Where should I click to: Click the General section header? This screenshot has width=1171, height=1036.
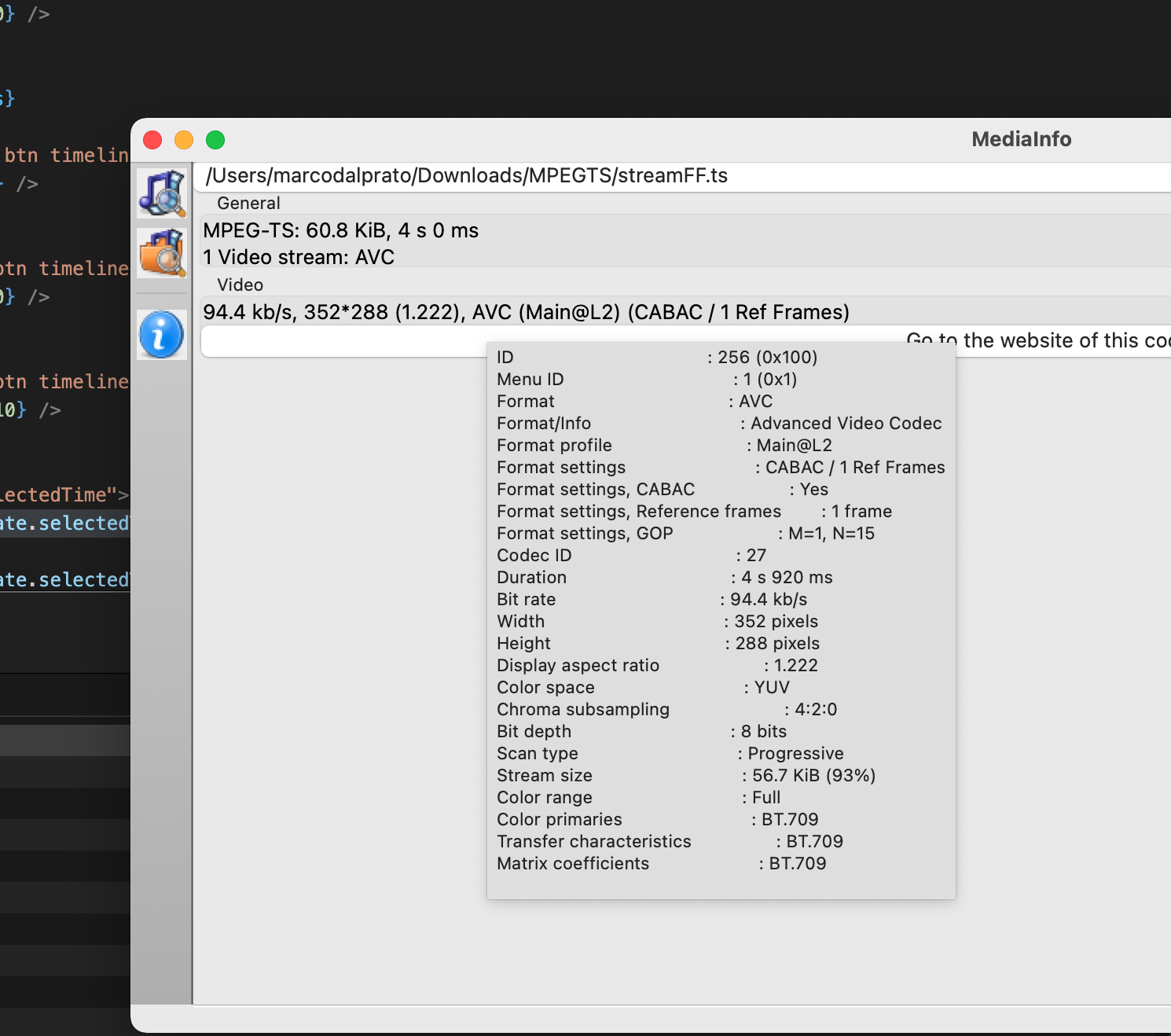(x=248, y=203)
